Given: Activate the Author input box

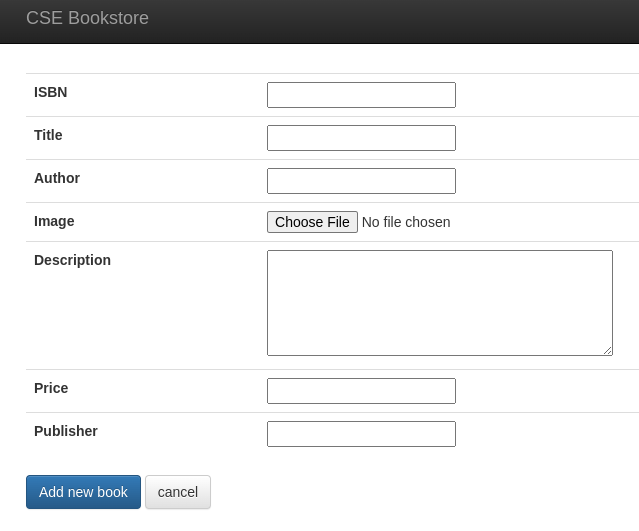Looking at the screenshot, I should click(x=361, y=181).
